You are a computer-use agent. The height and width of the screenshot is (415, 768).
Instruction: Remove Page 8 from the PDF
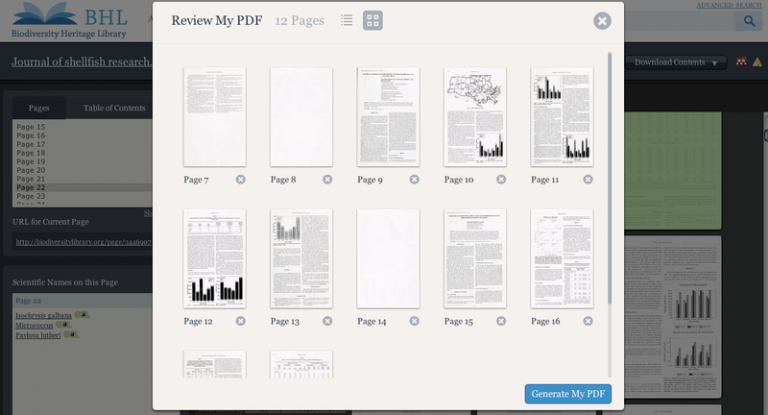click(x=327, y=180)
